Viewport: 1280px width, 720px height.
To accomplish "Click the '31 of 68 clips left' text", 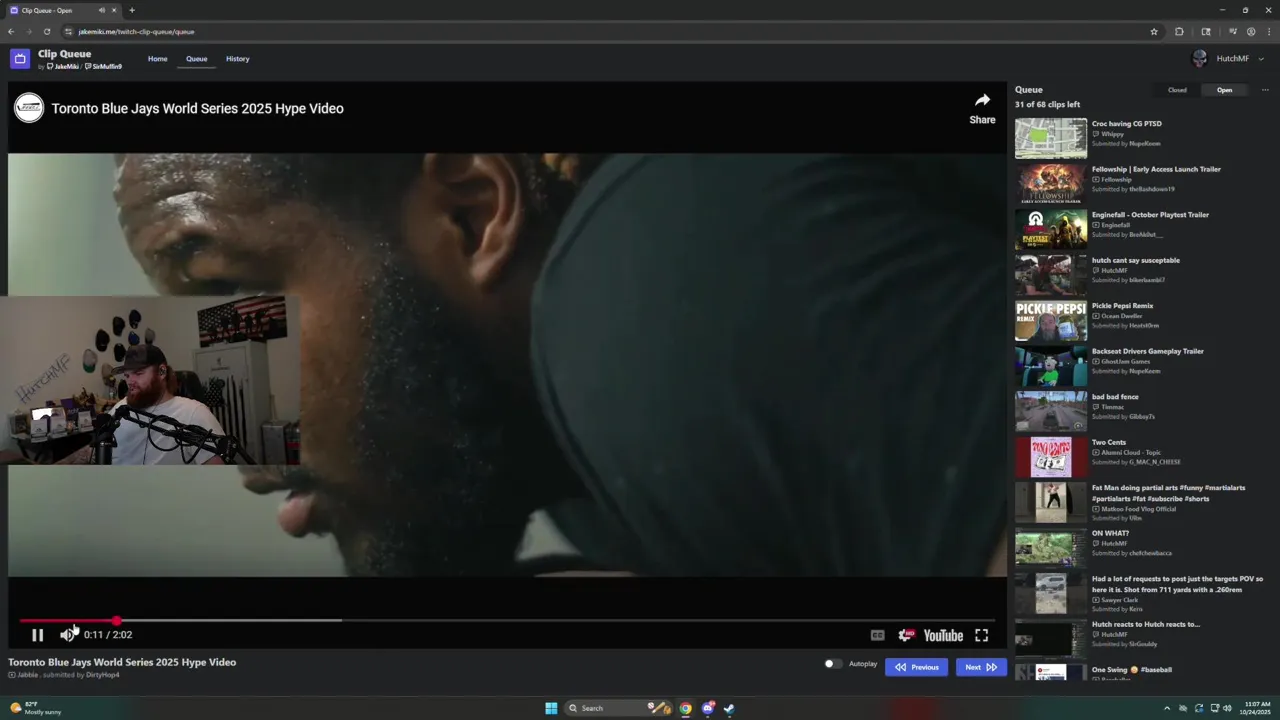I will click(x=1047, y=104).
